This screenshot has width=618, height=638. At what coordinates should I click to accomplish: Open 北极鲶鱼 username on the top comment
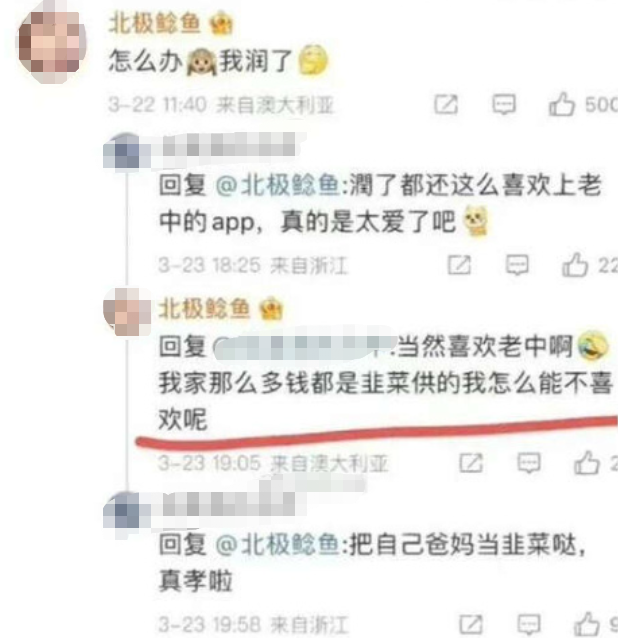(x=155, y=23)
